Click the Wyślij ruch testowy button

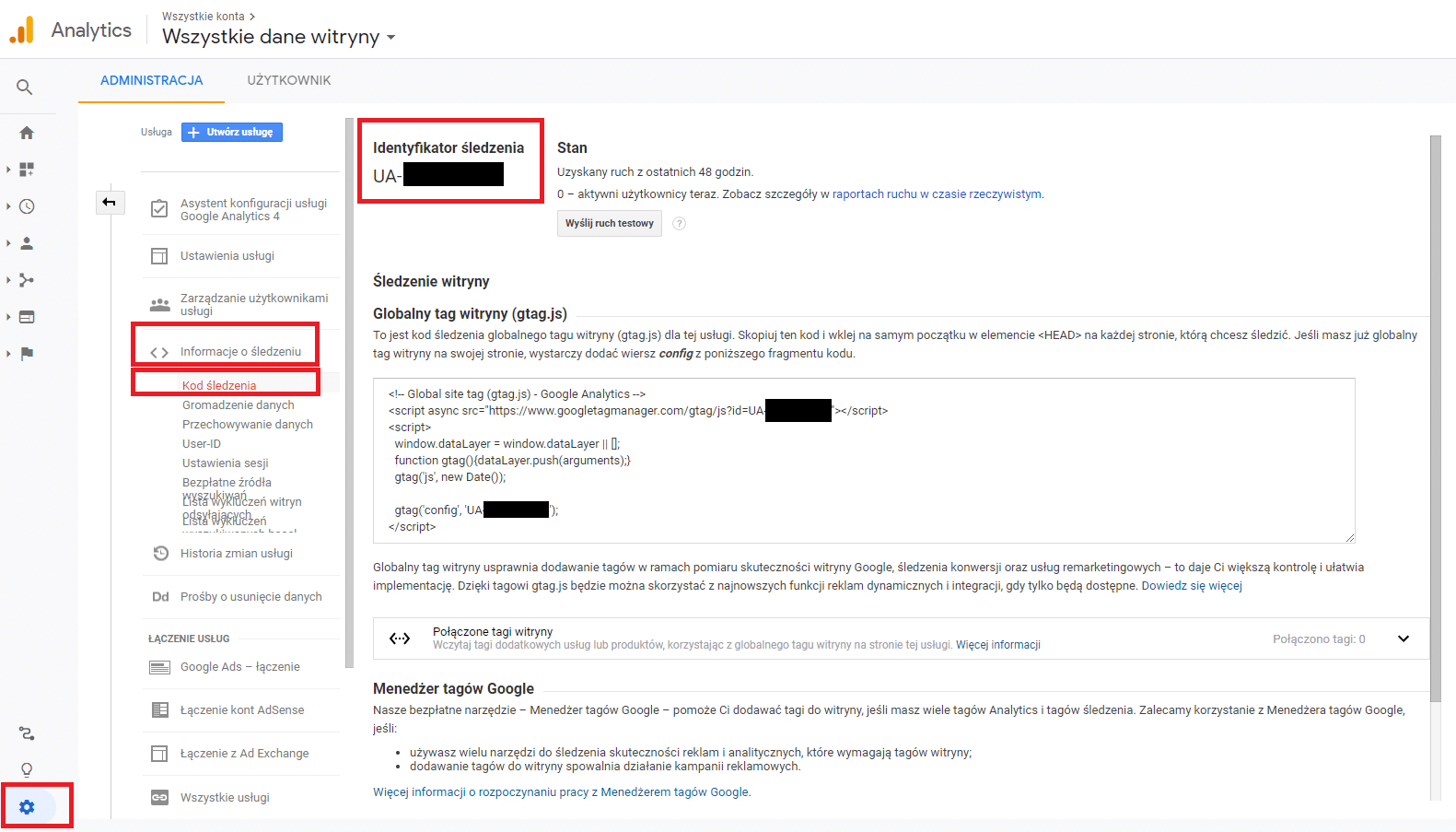click(x=610, y=224)
